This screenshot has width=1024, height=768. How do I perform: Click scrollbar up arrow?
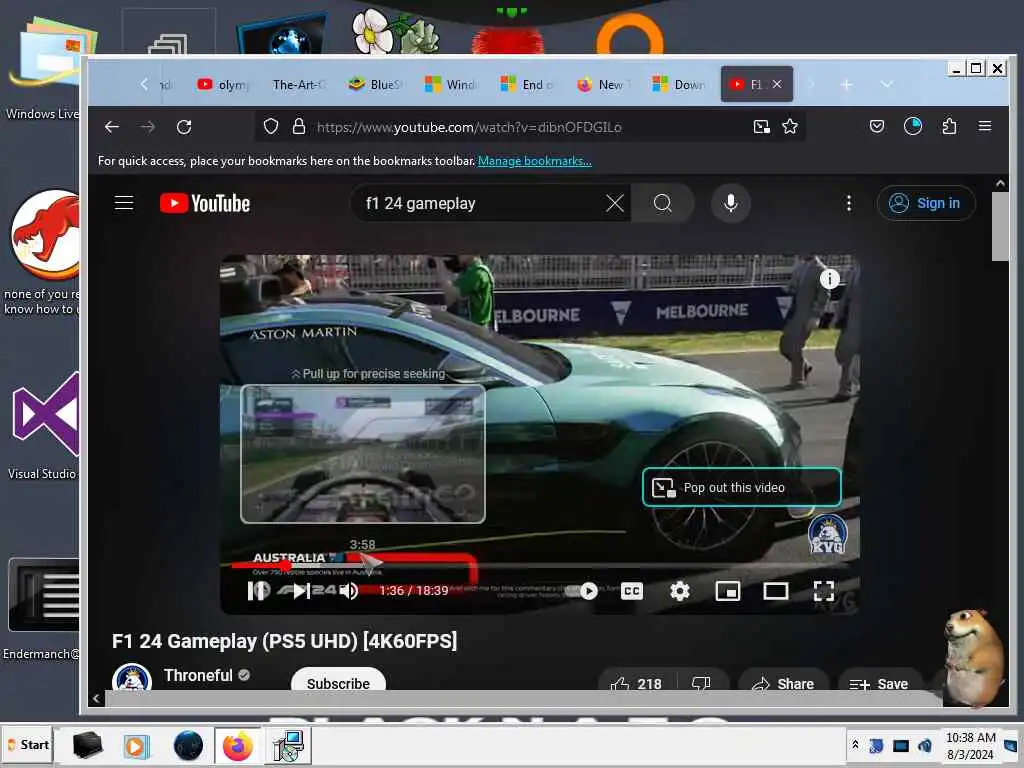point(1000,184)
